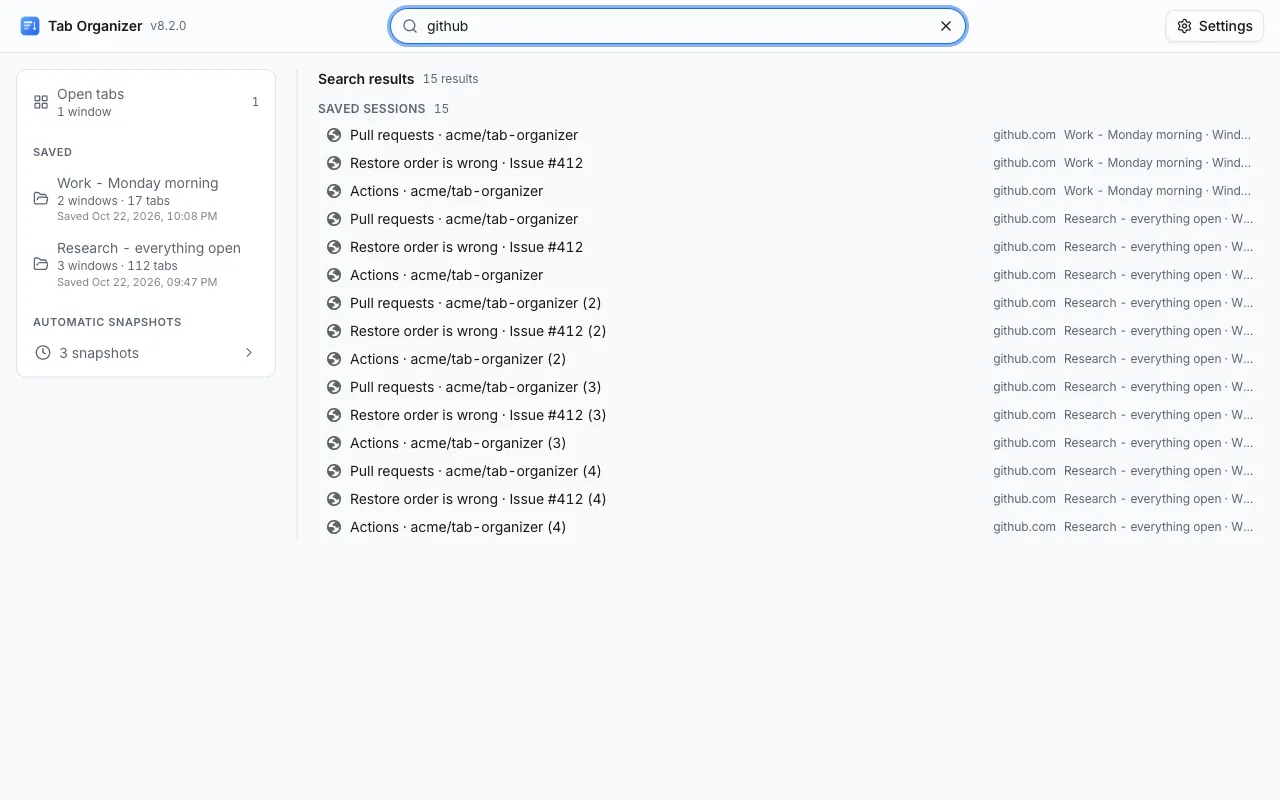Click the globe icon for 'Restore order is wrong · Issue #412 (2)'
The image size is (1280, 800).
click(x=334, y=331)
